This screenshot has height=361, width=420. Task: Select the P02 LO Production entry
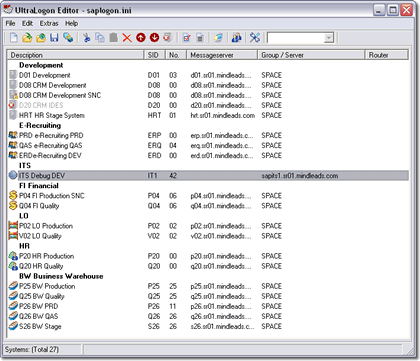click(x=46, y=226)
